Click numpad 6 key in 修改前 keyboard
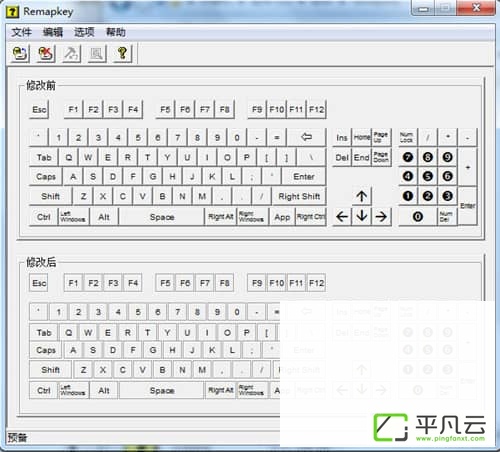Viewport: 500px width, 452px height. pyautogui.click(x=447, y=176)
